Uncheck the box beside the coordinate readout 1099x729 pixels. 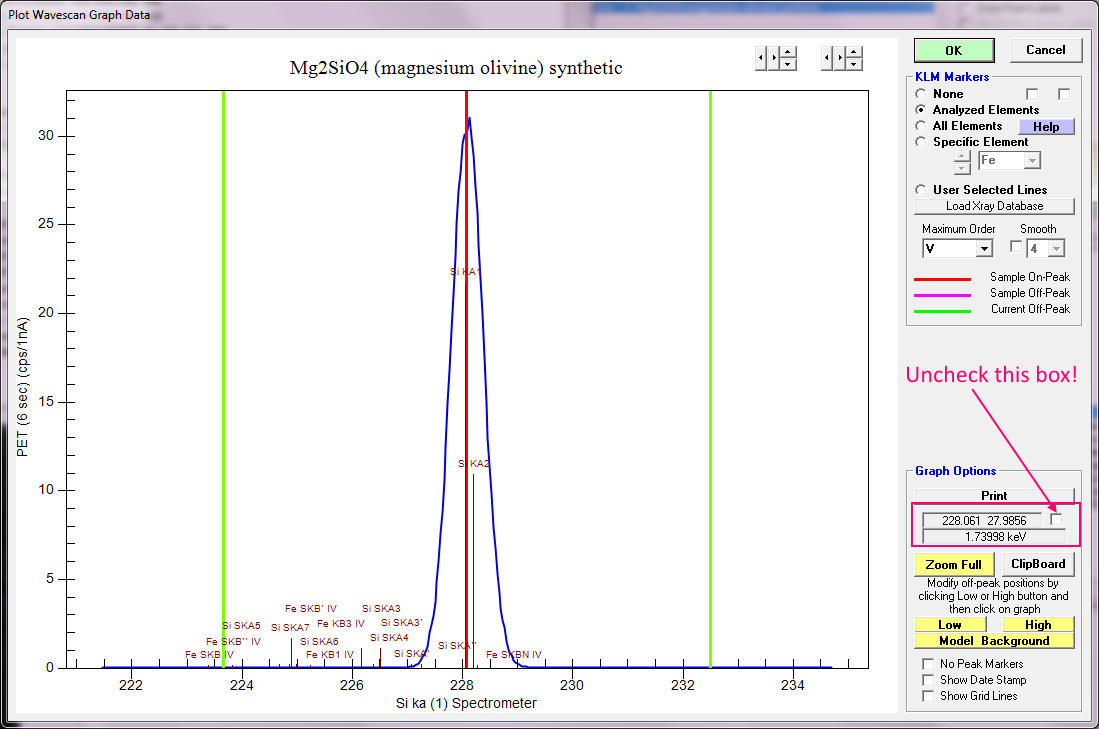pyautogui.click(x=1056, y=519)
